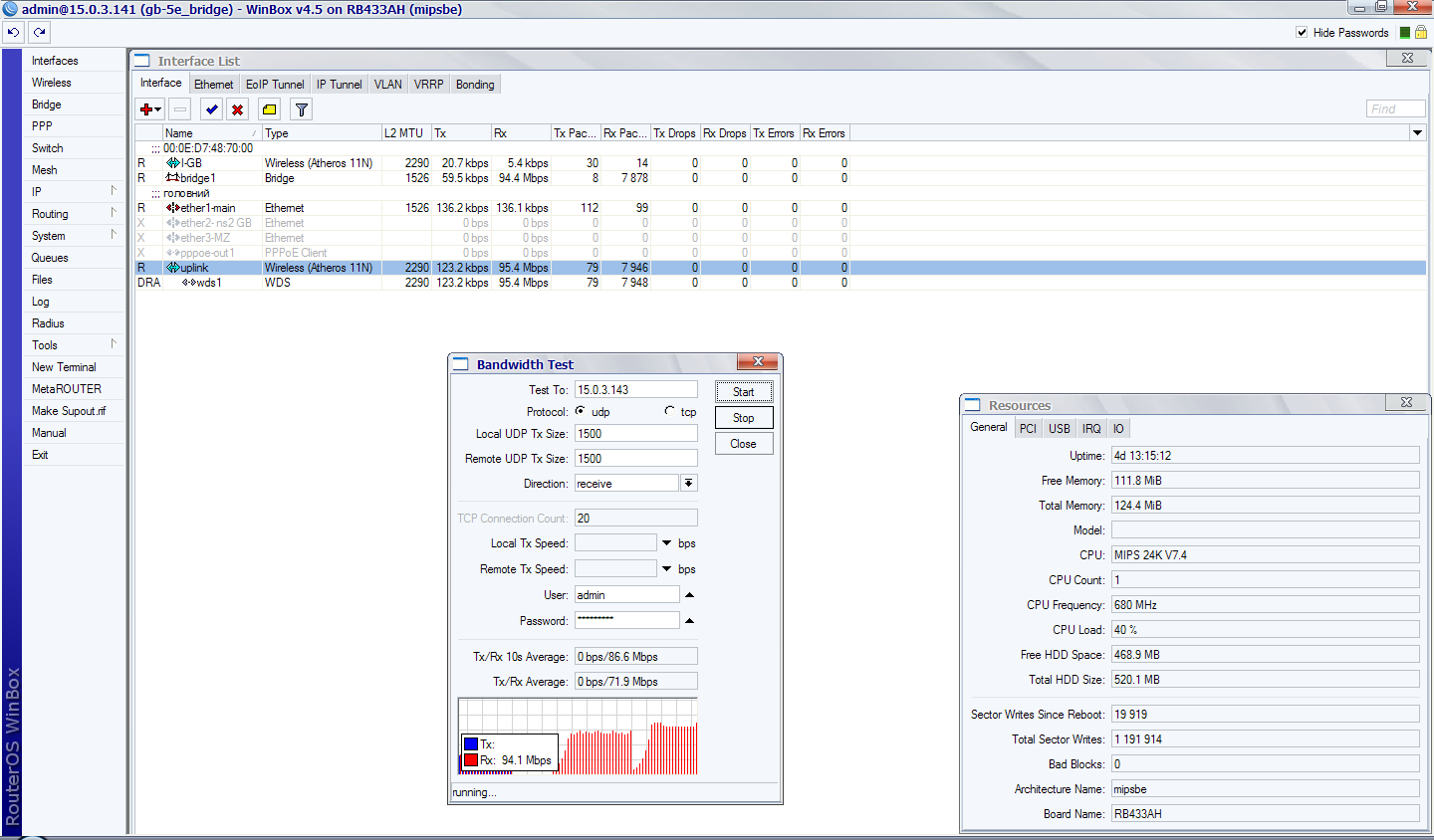1434x840 pixels.
Task: Select the udp protocol radio button
Action: (x=581, y=411)
